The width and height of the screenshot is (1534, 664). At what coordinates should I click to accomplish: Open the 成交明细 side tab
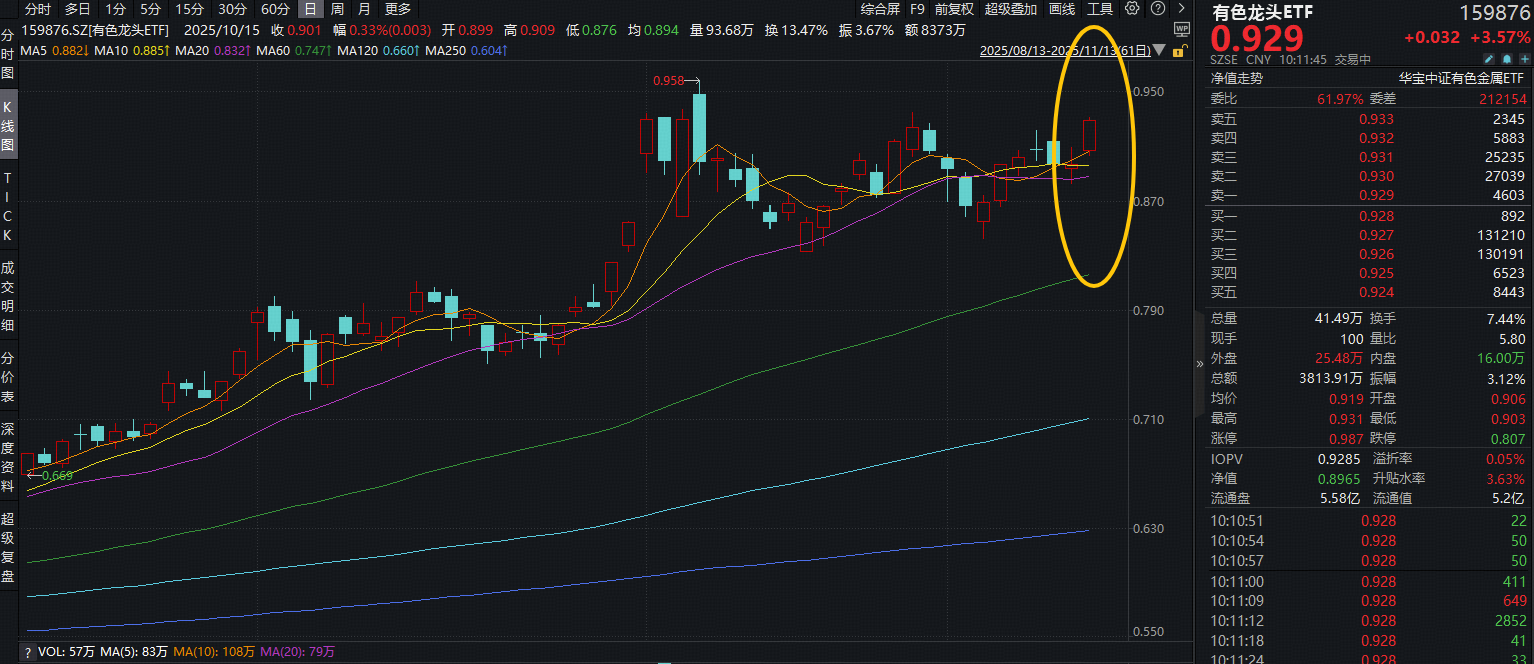(8, 296)
